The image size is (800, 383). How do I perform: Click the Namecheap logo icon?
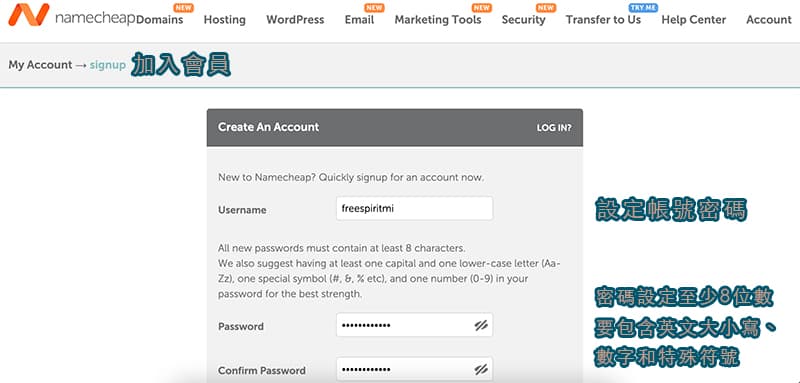point(29,15)
